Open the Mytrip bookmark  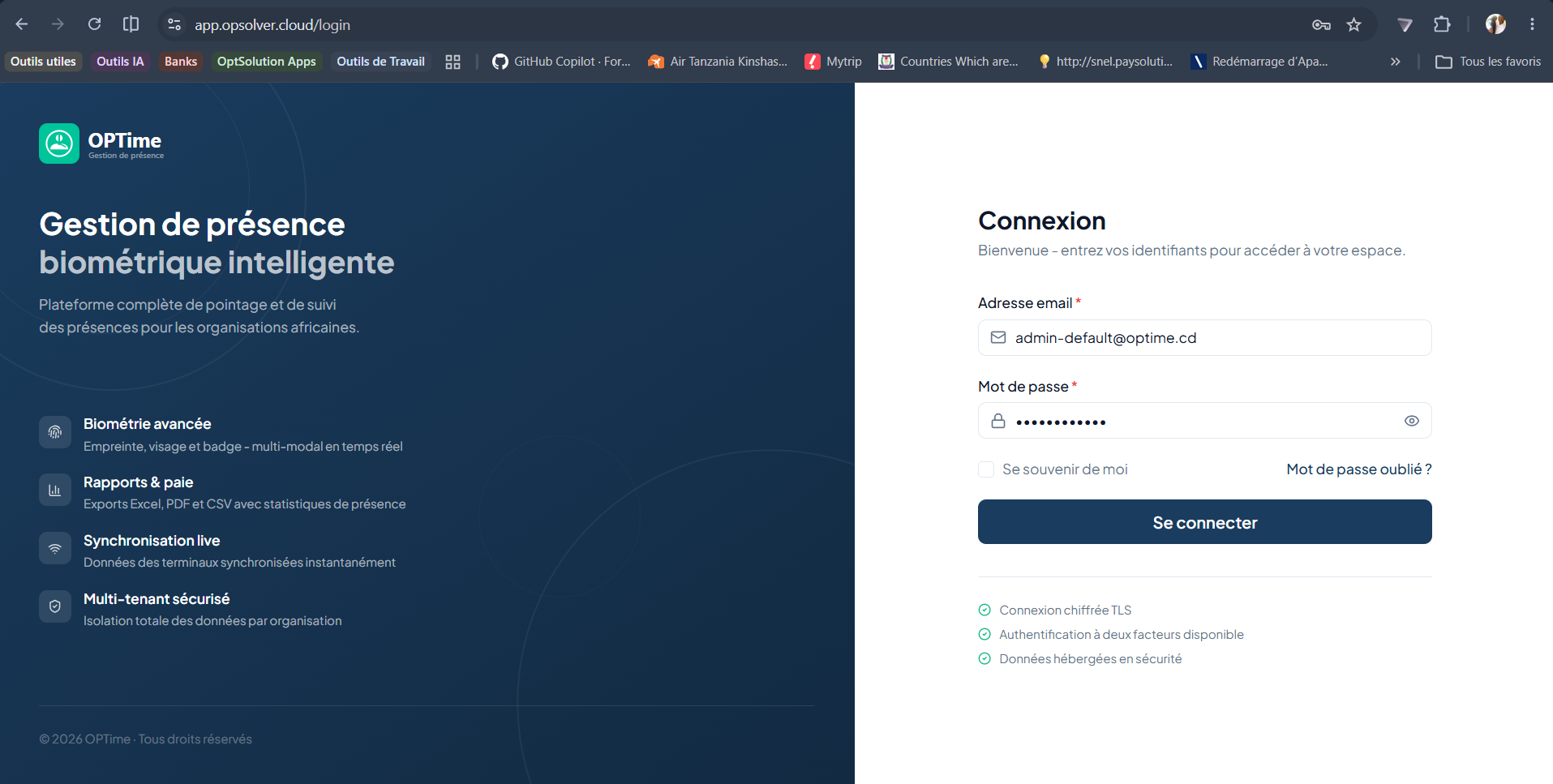click(x=833, y=62)
